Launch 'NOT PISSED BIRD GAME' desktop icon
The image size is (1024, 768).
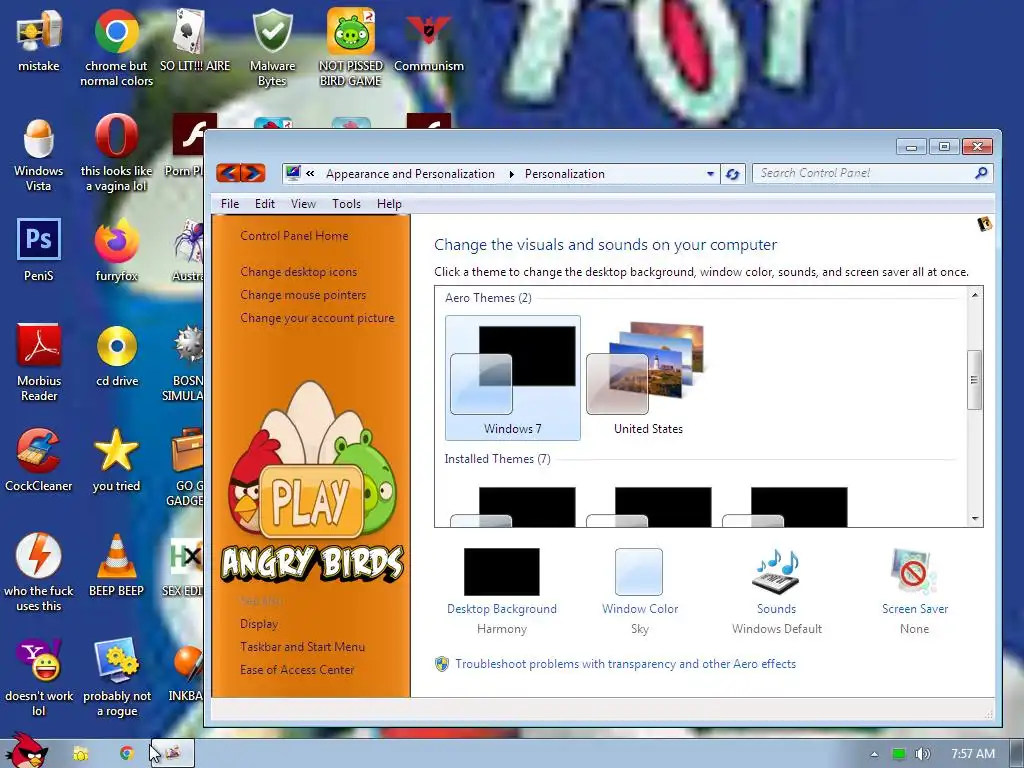351,47
